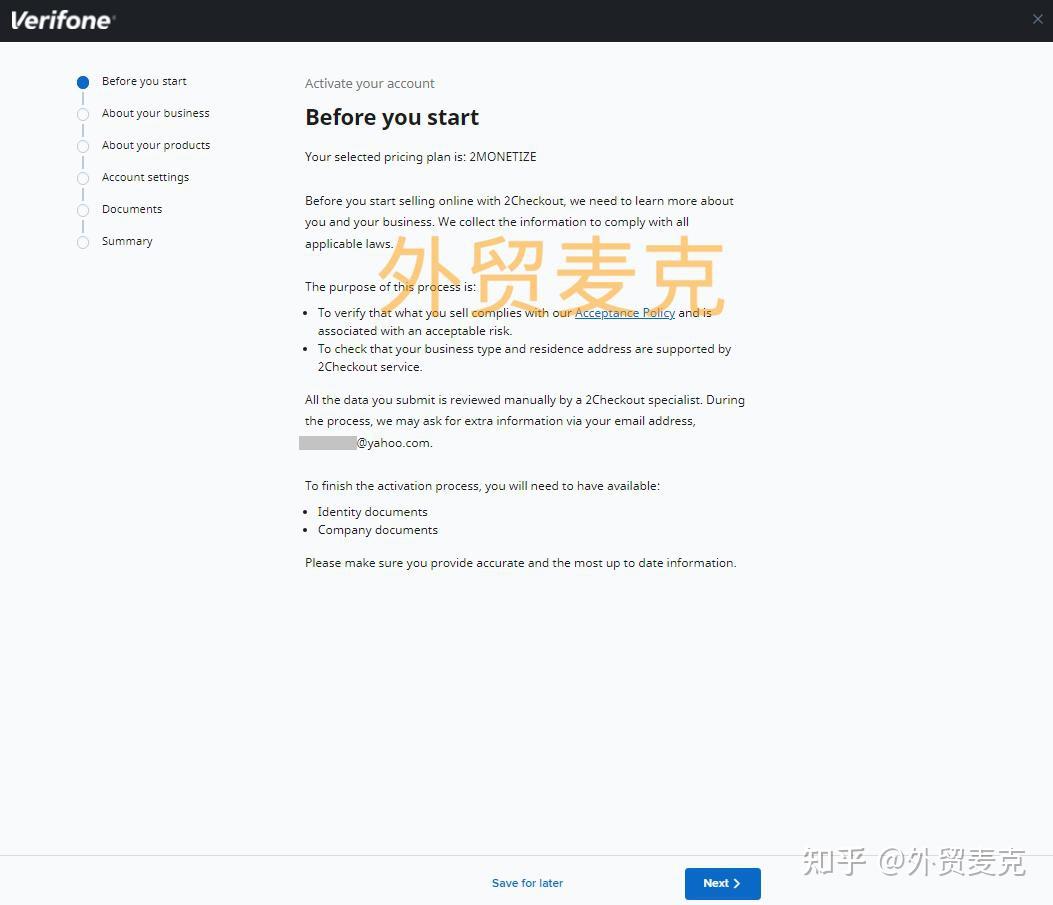Viewport: 1053px width, 905px height.
Task: Select the Summary step indicator circle
Action: coord(83,242)
